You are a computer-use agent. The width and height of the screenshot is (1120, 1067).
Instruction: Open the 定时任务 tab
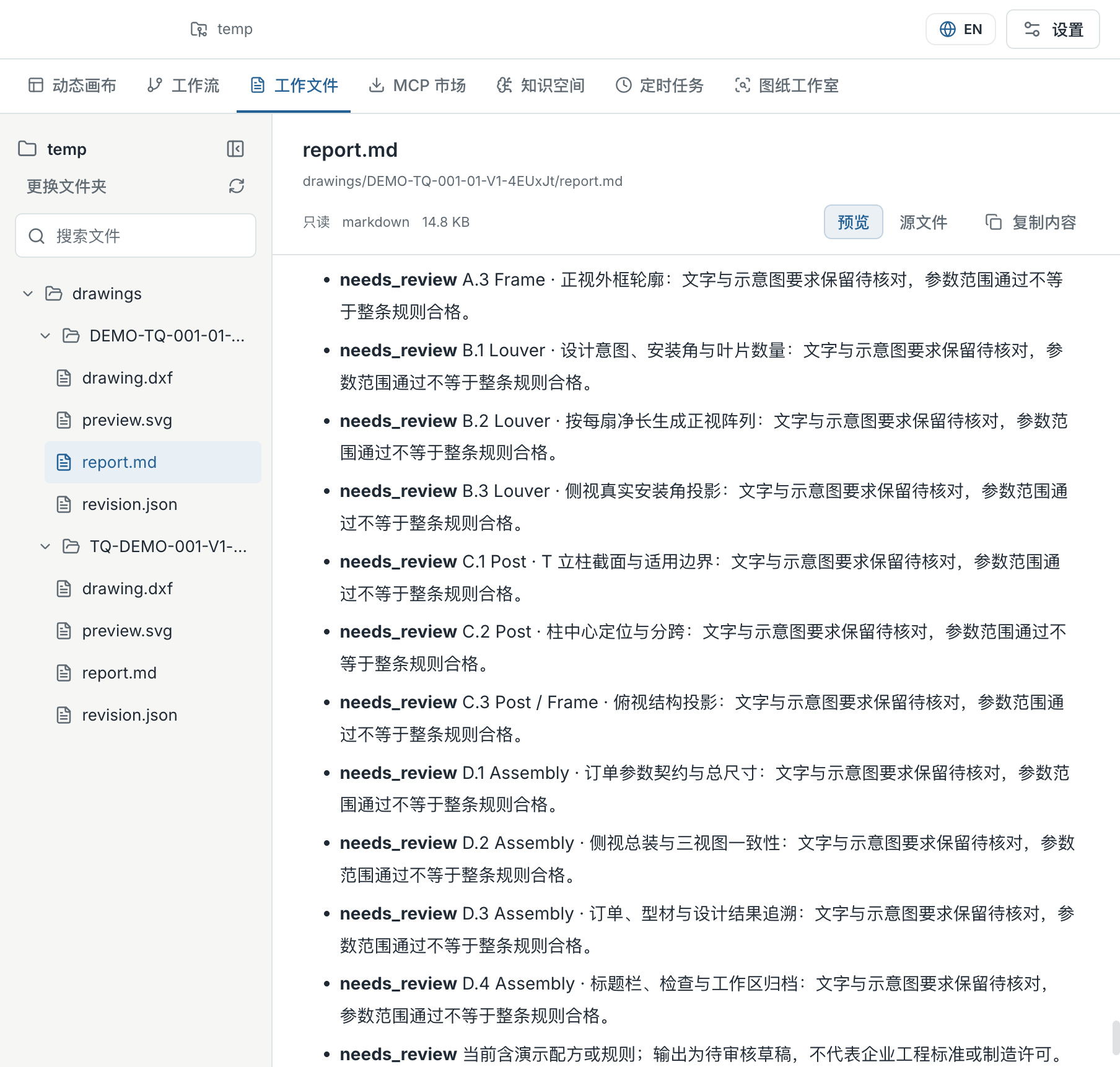[660, 86]
